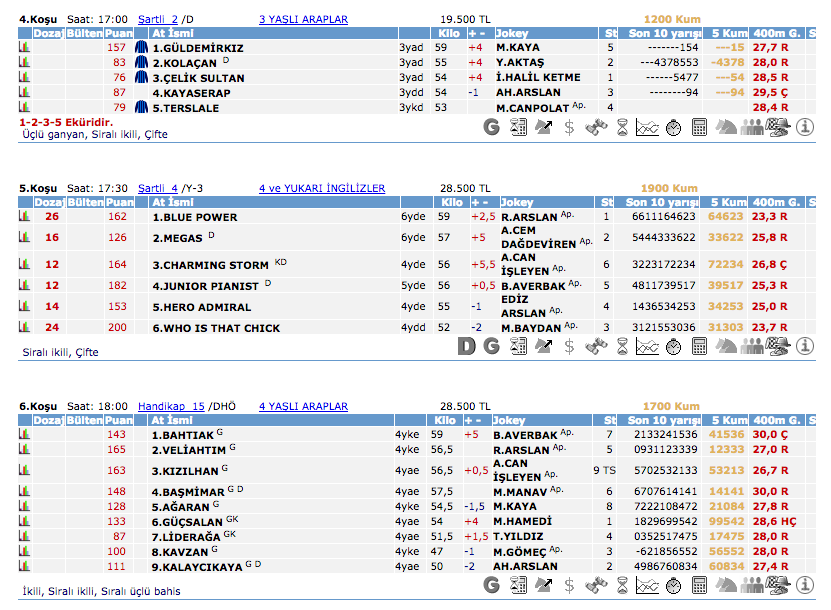Click the Puan column header in race 6
Screen dimensions: 831x610
pyautogui.click(x=119, y=421)
